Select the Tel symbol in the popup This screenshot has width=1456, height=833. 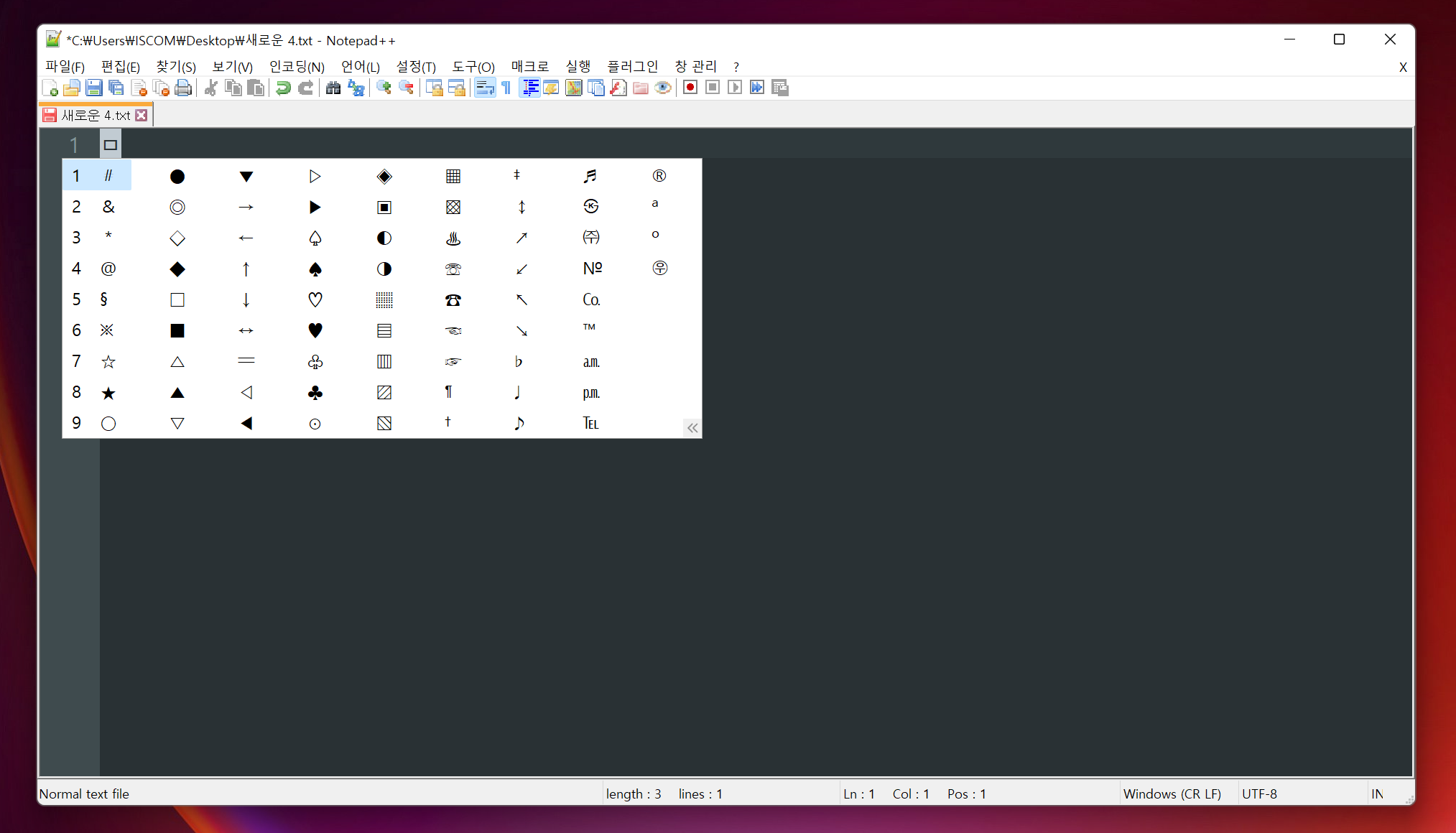tap(591, 424)
